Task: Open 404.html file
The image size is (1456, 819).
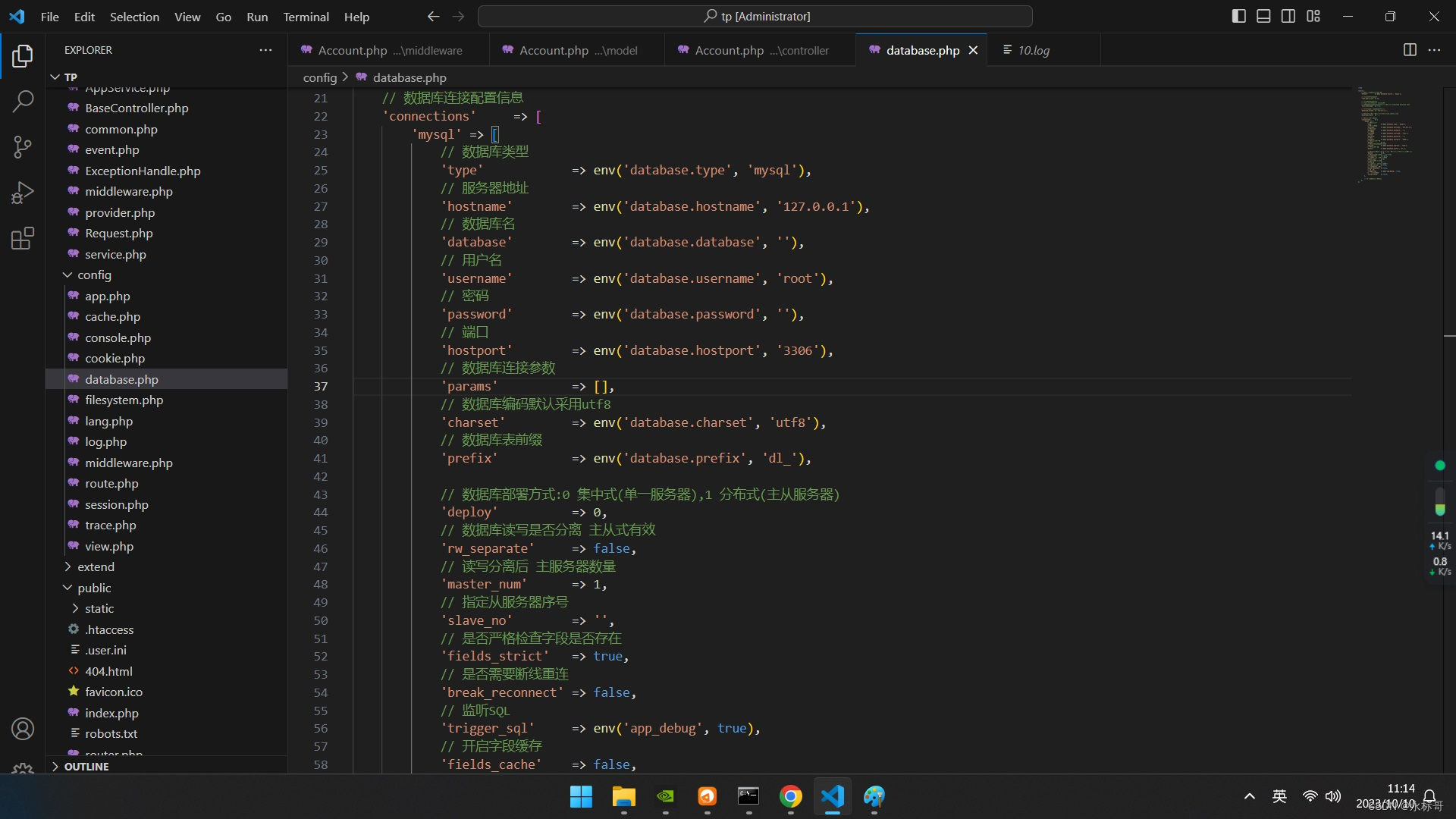Action: click(108, 672)
